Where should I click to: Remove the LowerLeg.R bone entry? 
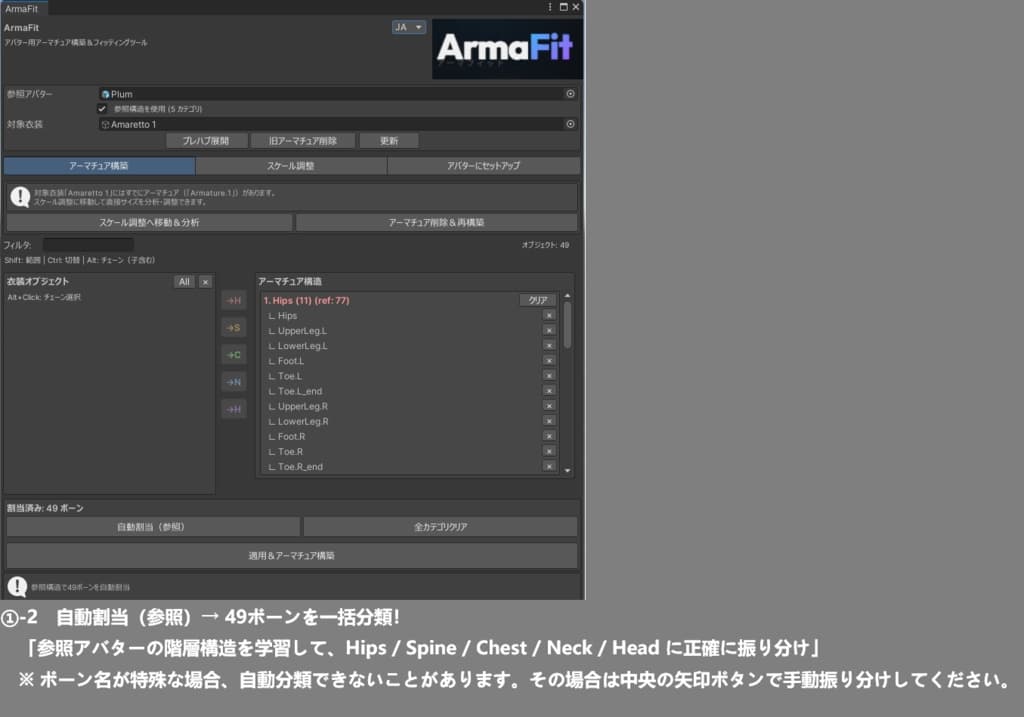(549, 421)
